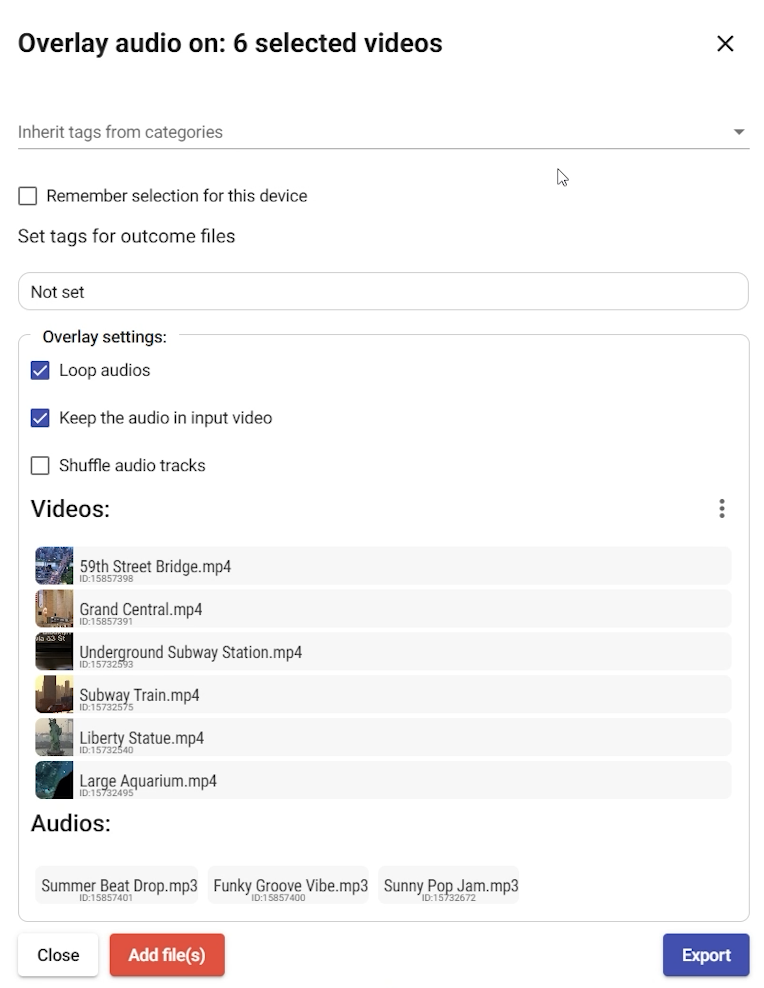764x988 pixels.
Task: Select the Sunny Pop Jam.mp3 audio chip
Action: [x=450, y=886]
